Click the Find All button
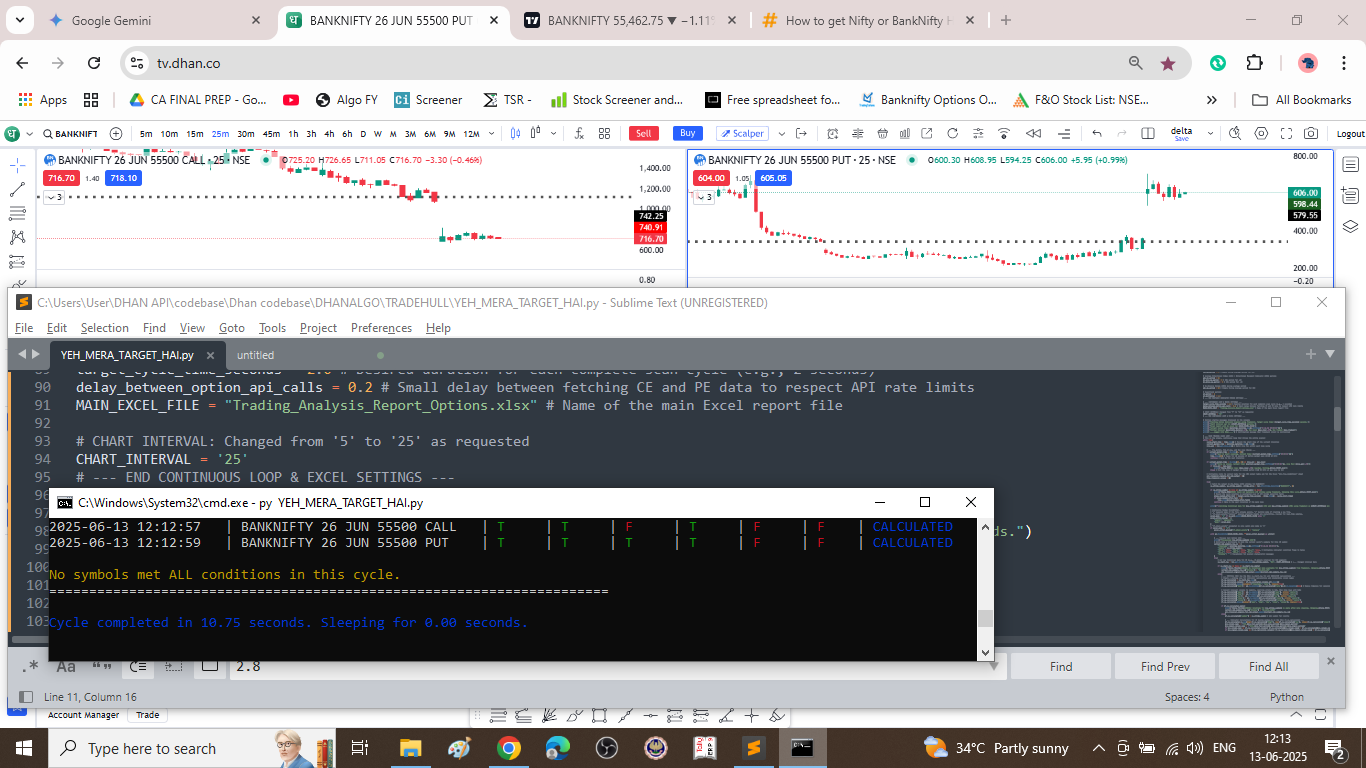The image size is (1366, 768). tap(1268, 666)
